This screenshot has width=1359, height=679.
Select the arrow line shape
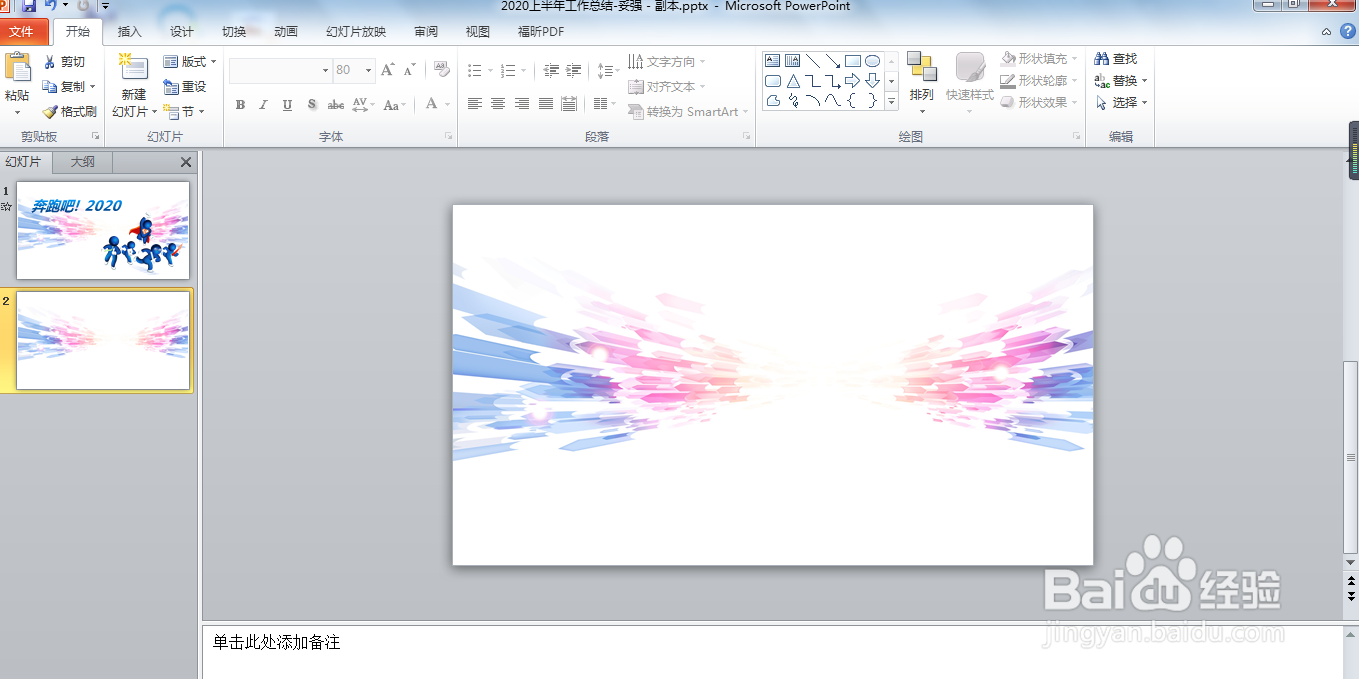click(x=833, y=61)
